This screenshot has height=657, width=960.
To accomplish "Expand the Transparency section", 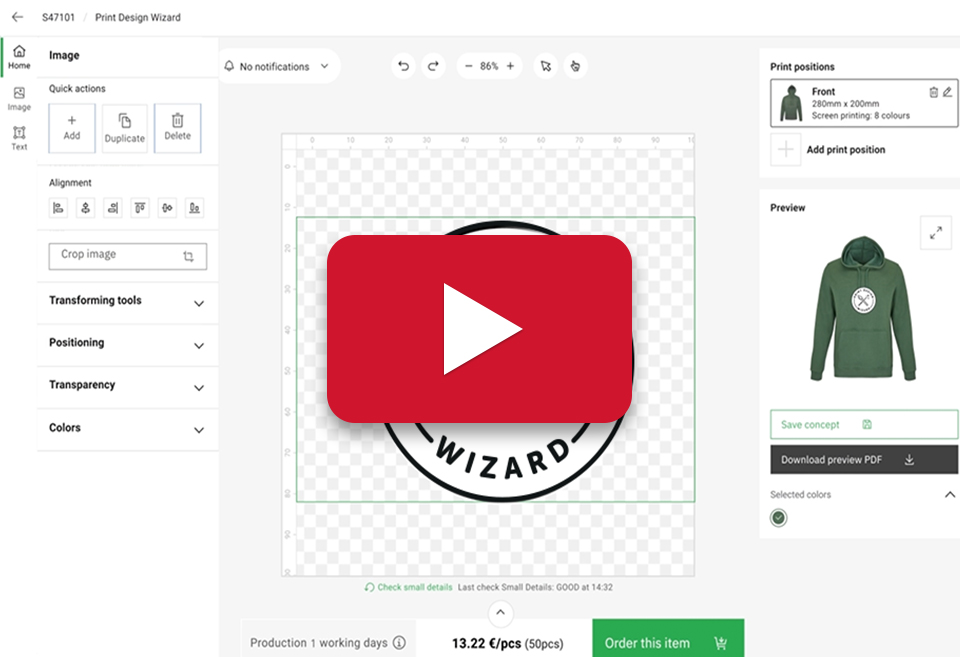I will point(127,386).
